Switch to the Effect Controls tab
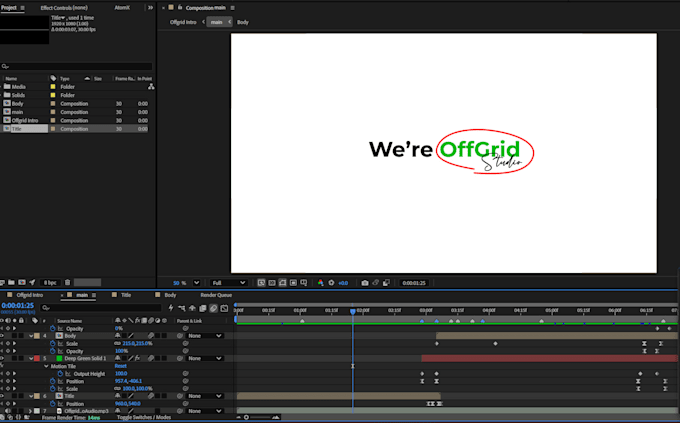This screenshot has height=423, width=680. tap(64, 8)
